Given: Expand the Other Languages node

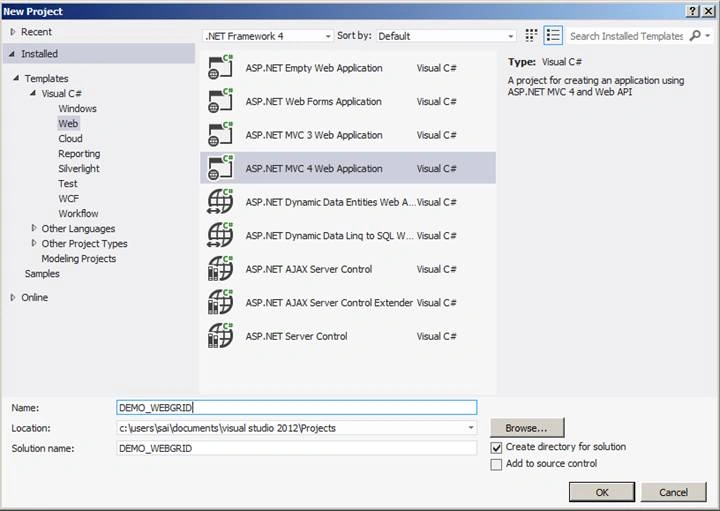Looking at the screenshot, I should [34, 228].
